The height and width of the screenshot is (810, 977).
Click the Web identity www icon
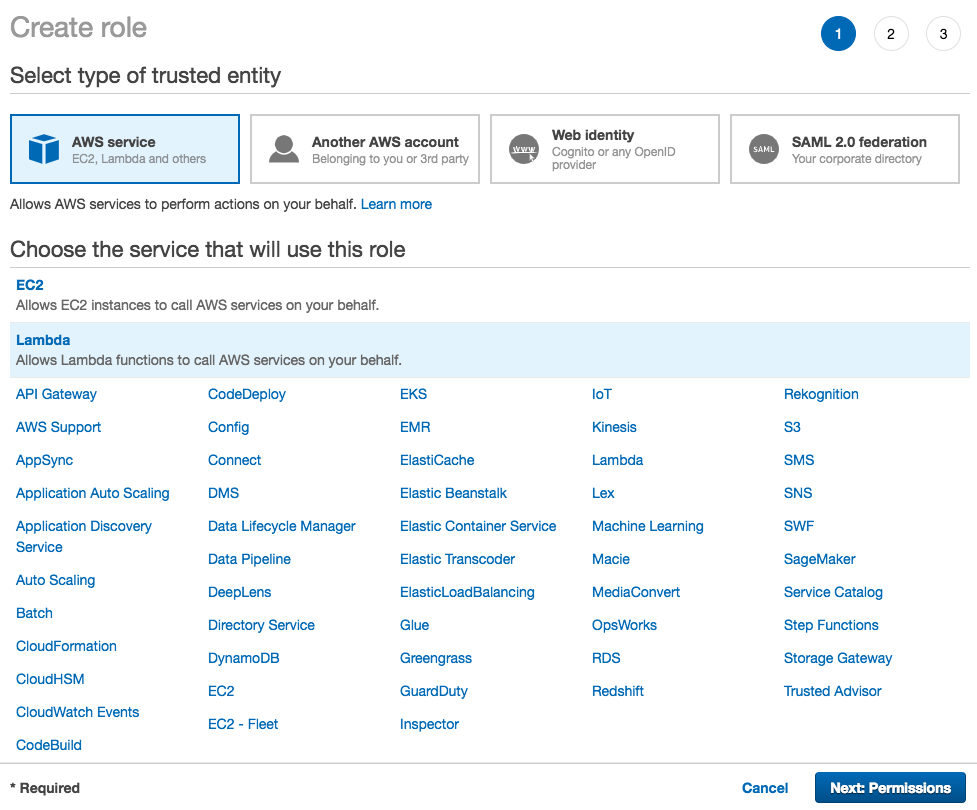[x=523, y=149]
